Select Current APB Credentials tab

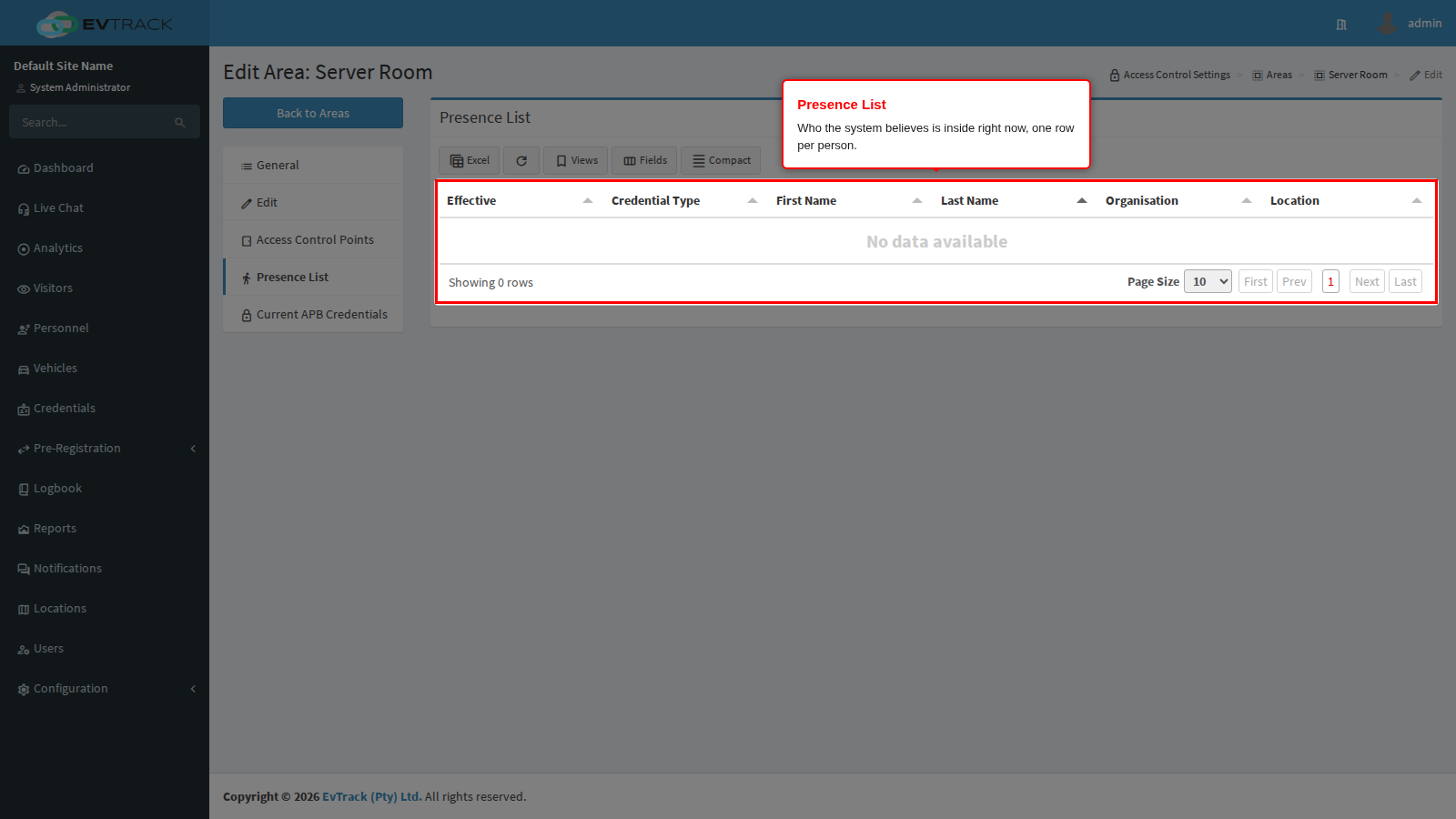313,315
